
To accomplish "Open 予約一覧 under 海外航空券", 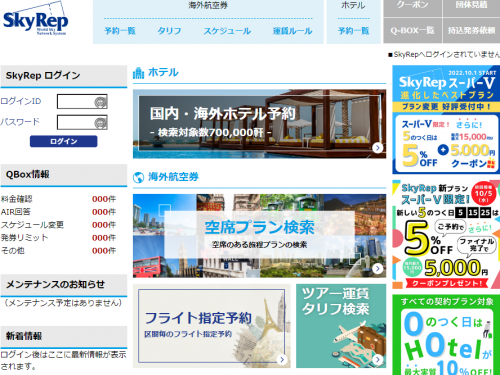I will [x=120, y=31].
